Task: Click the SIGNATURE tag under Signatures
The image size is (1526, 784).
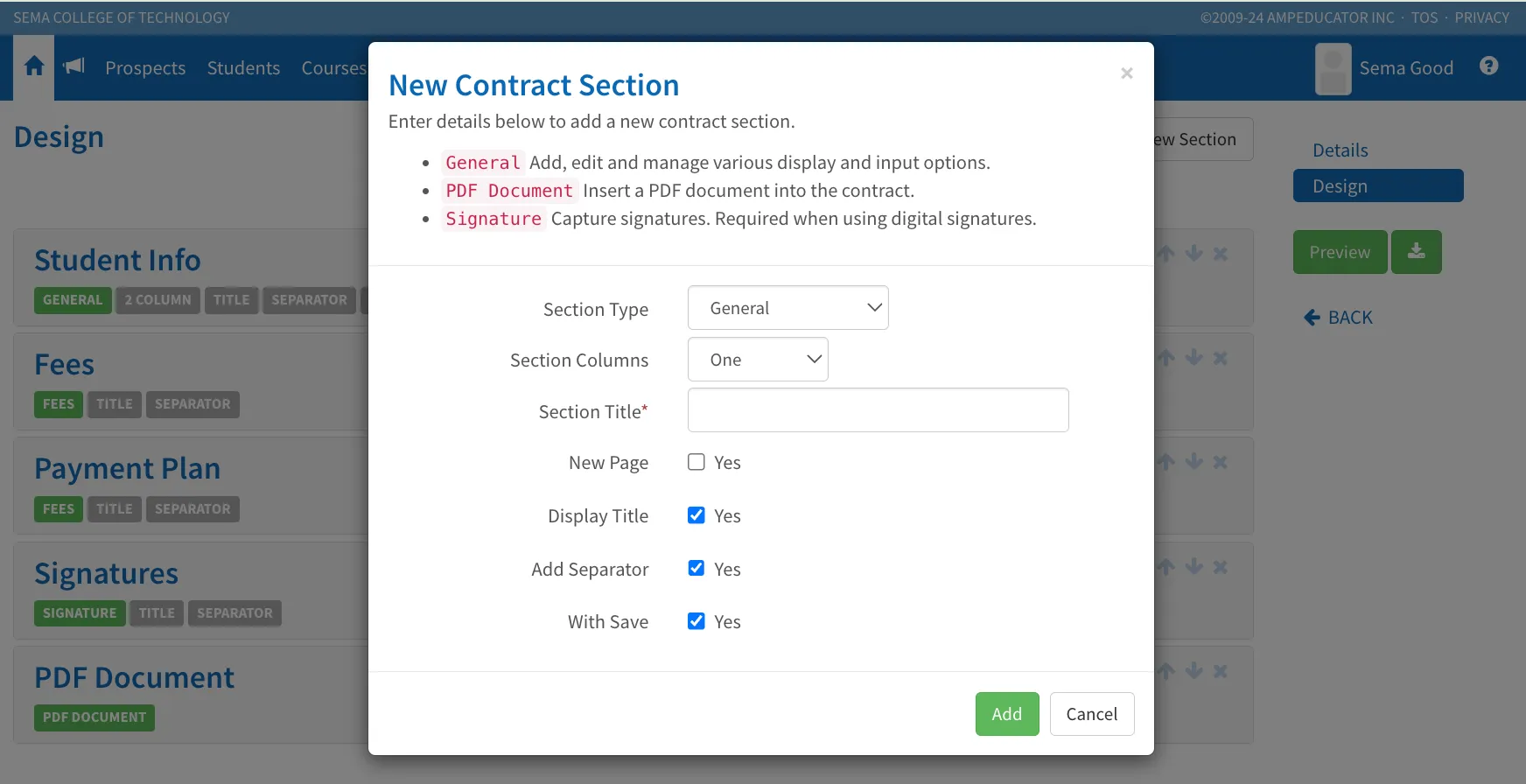Action: point(80,613)
